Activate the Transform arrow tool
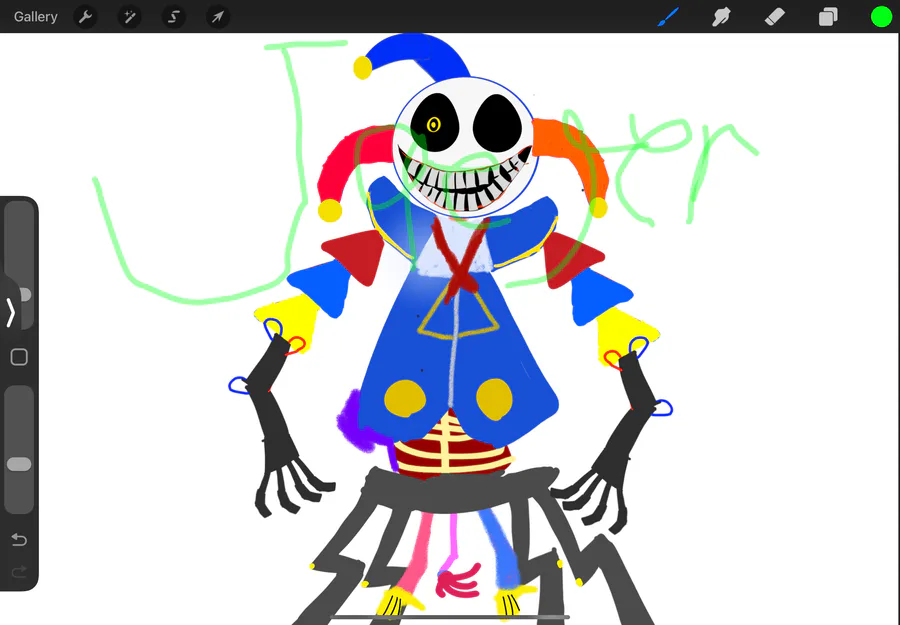The image size is (900, 625). click(x=218, y=17)
